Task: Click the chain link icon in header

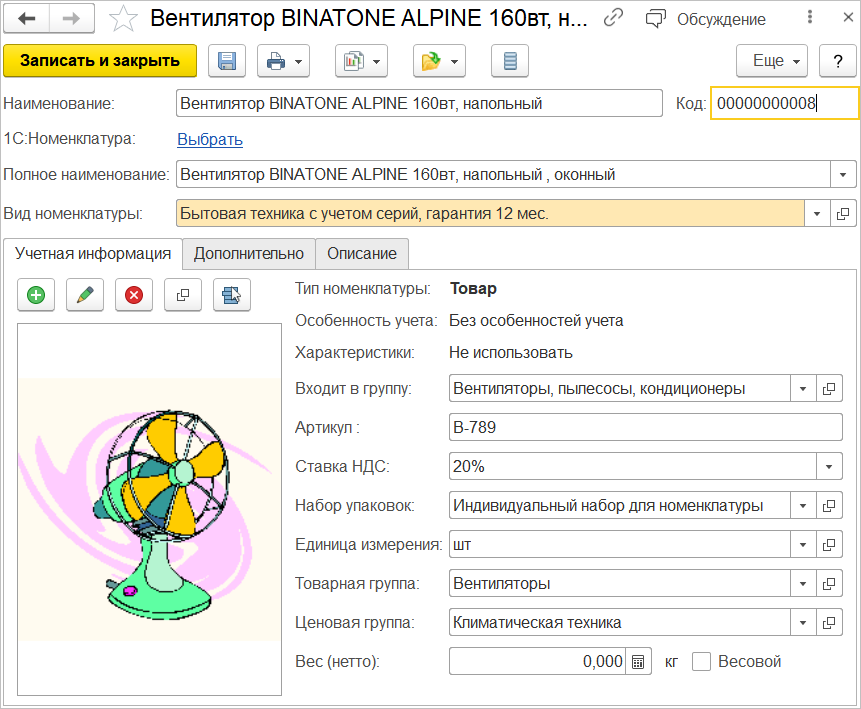Action: click(x=614, y=19)
